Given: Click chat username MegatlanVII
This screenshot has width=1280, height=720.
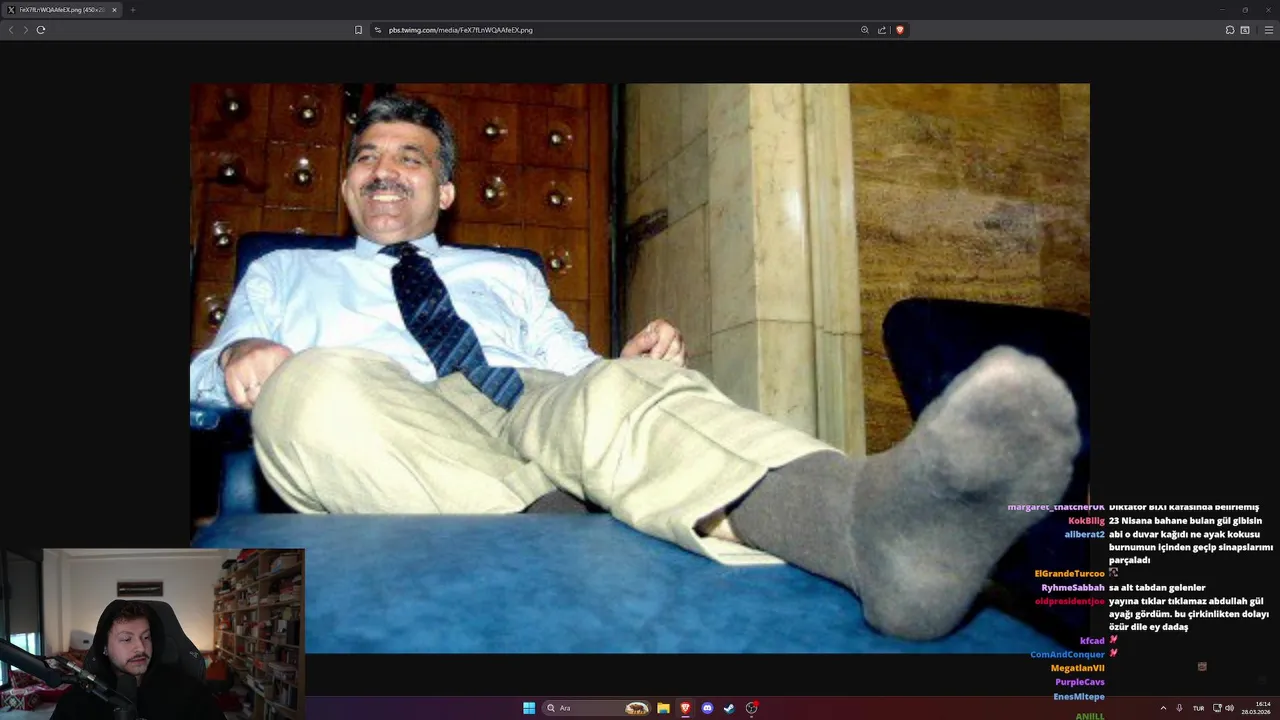Looking at the screenshot, I should click(x=1077, y=668).
